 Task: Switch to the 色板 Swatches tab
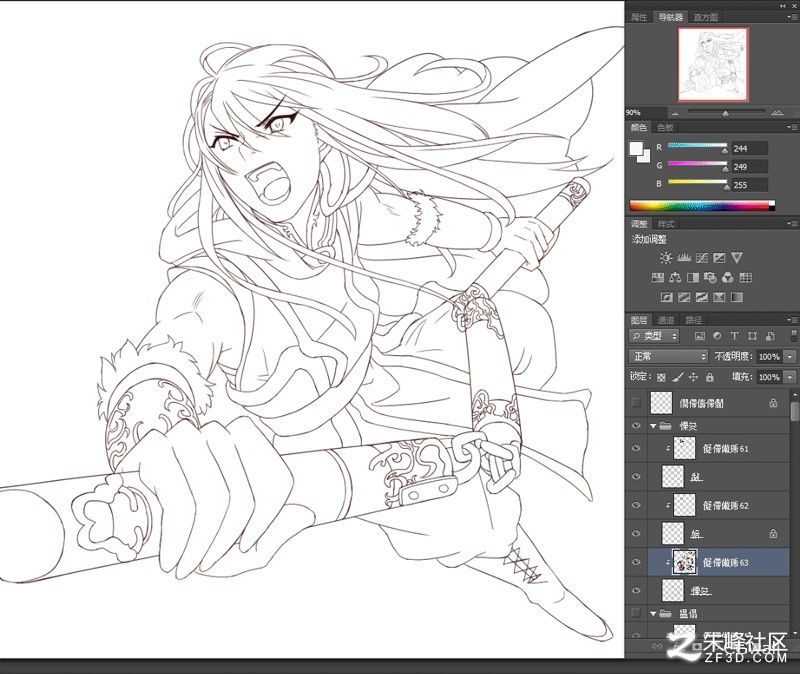[665, 128]
